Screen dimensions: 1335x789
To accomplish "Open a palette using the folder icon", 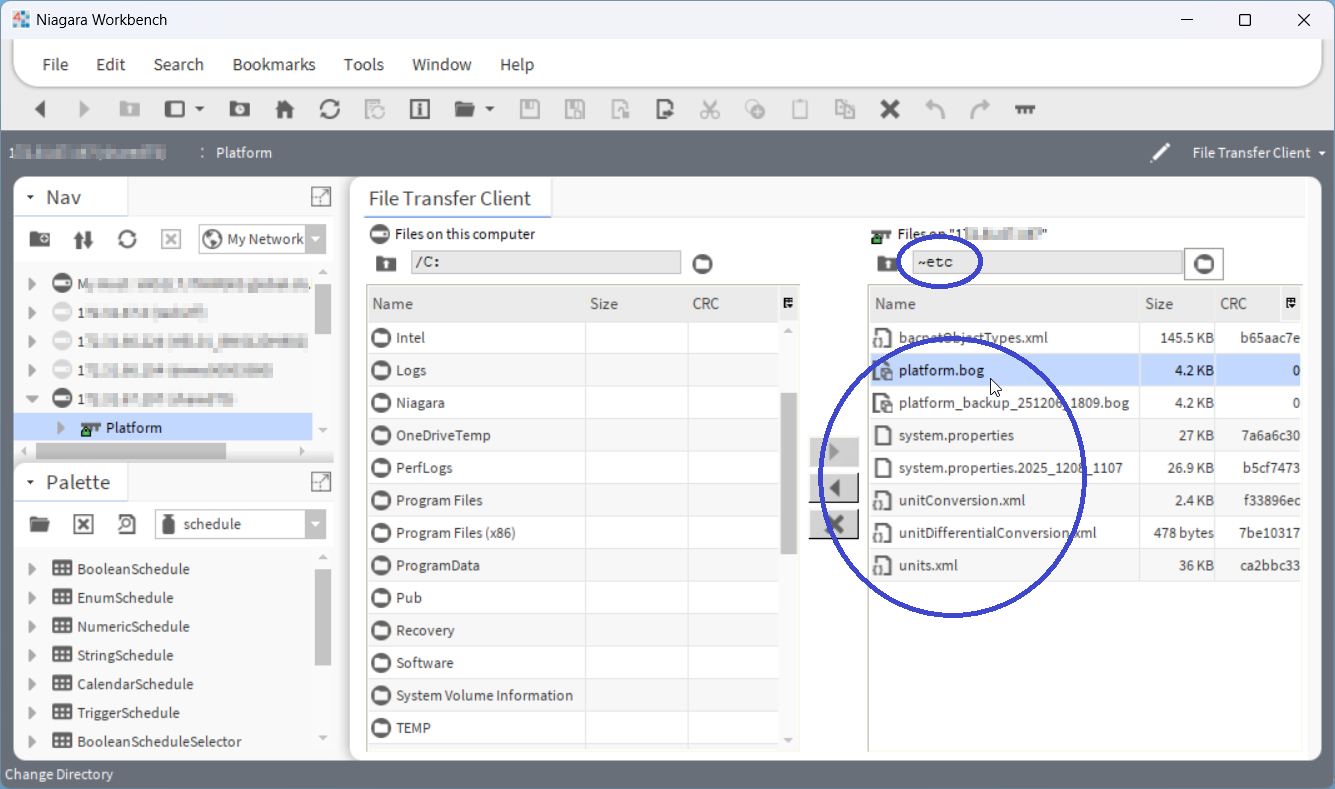I will click(39, 524).
